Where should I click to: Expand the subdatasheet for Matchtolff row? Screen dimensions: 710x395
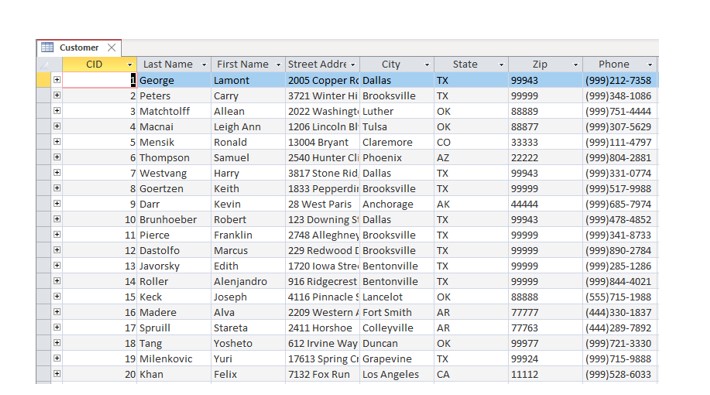tap(57, 111)
